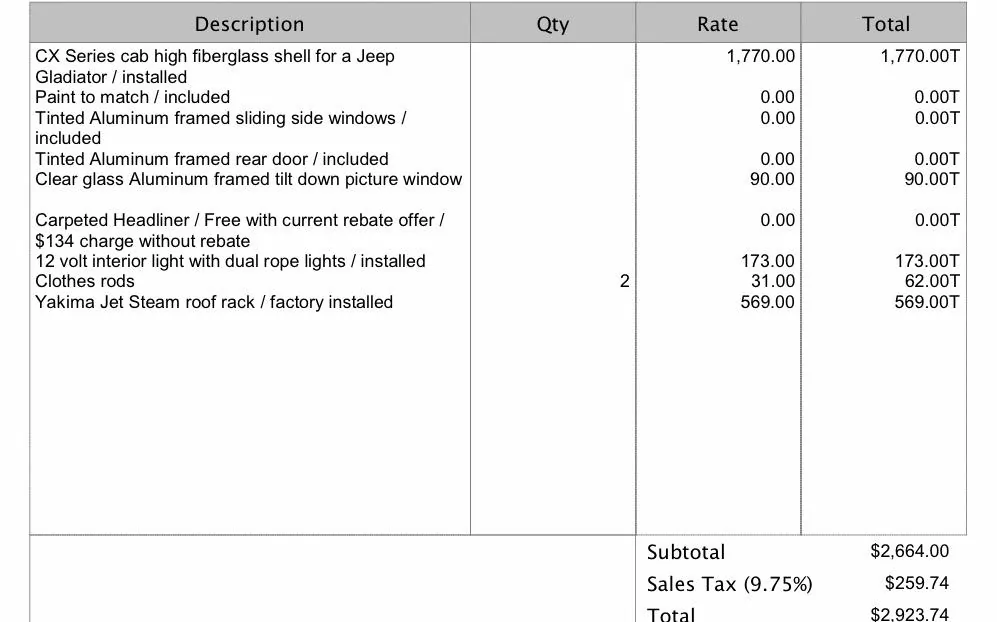Image resolution: width=997 pixels, height=622 pixels.
Task: Click the Clothes rods description
Action: [x=85, y=281]
